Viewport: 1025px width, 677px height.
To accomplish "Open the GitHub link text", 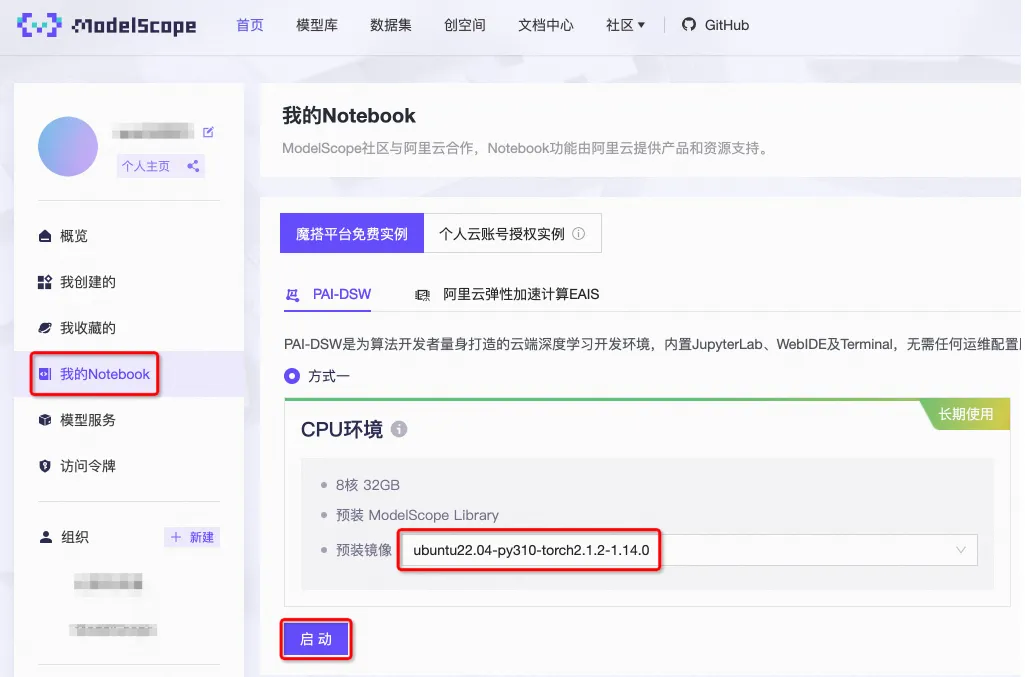I will point(727,25).
